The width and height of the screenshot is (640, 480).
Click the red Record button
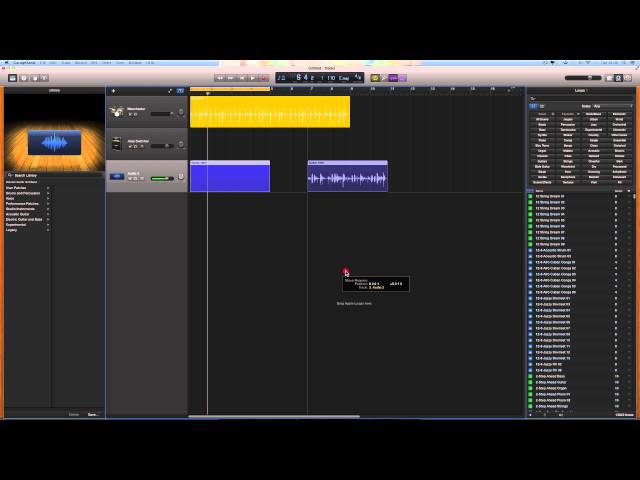pos(264,78)
